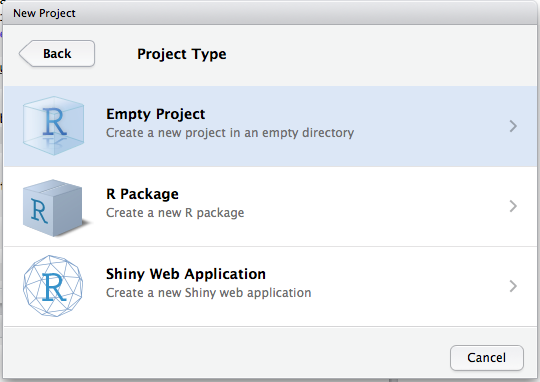Click the 'Create a new R package' description
Screen dimensions: 540x382
pyautogui.click(x=175, y=213)
